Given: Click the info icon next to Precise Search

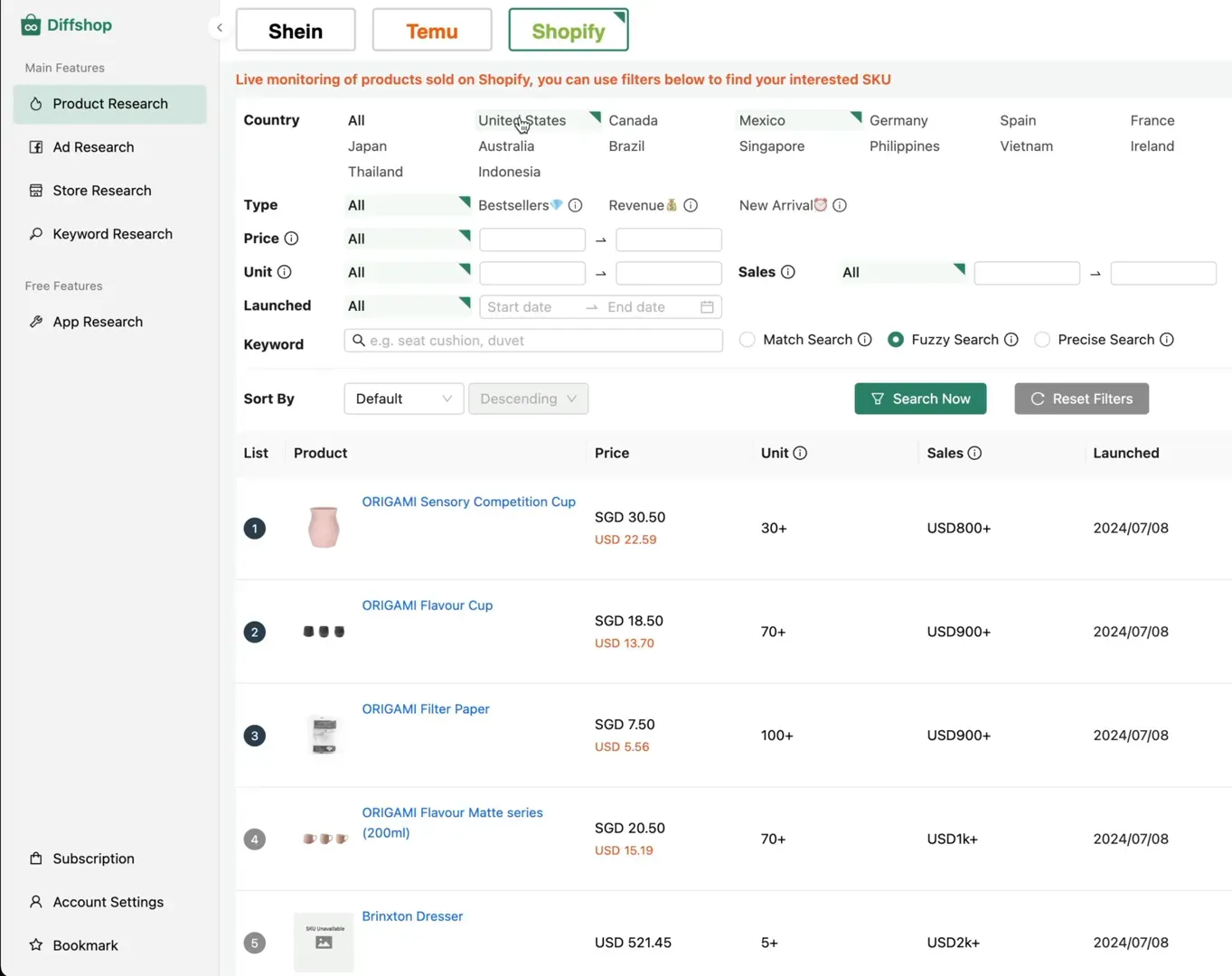Looking at the screenshot, I should [1167, 340].
